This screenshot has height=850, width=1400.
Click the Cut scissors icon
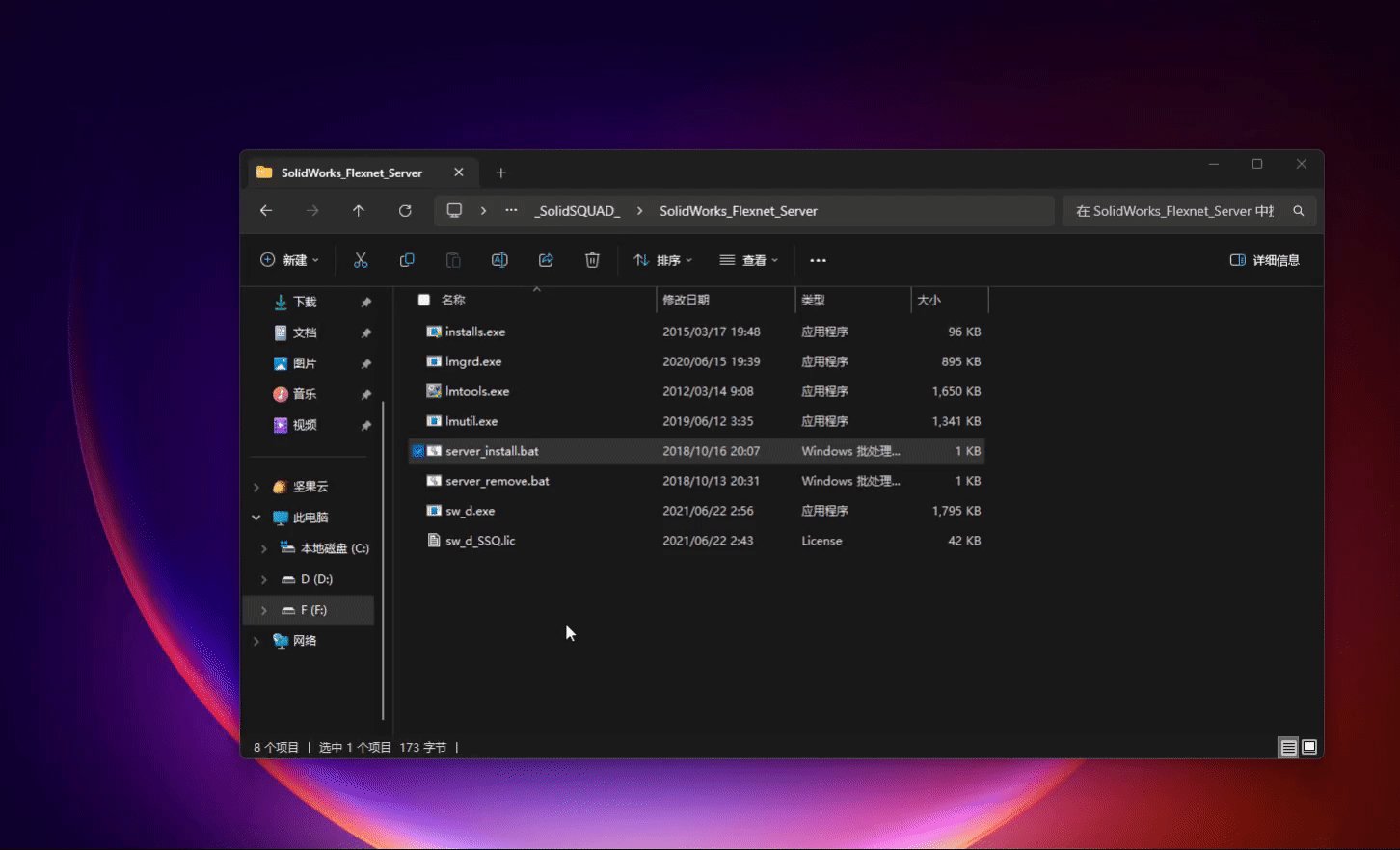point(361,260)
